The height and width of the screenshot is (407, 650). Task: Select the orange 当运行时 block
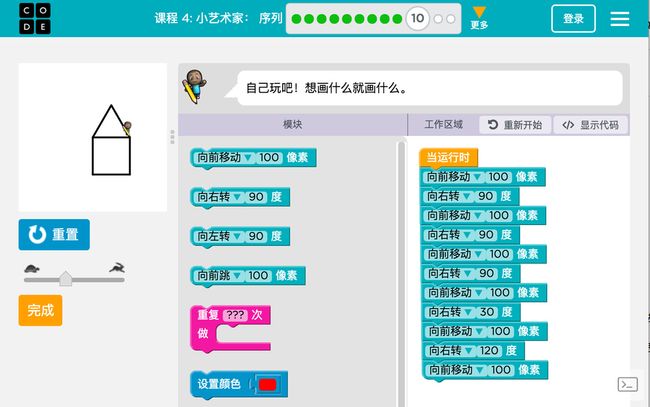(448, 157)
